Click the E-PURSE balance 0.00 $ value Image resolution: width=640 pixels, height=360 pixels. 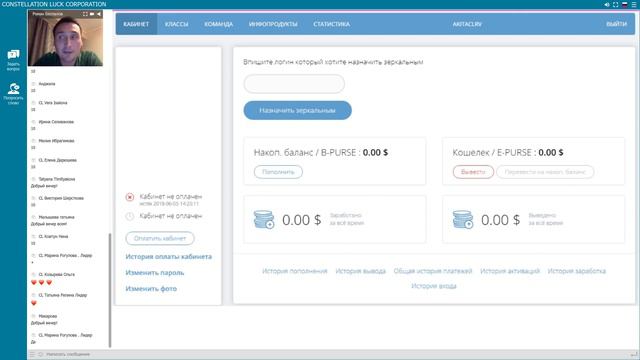coord(551,153)
